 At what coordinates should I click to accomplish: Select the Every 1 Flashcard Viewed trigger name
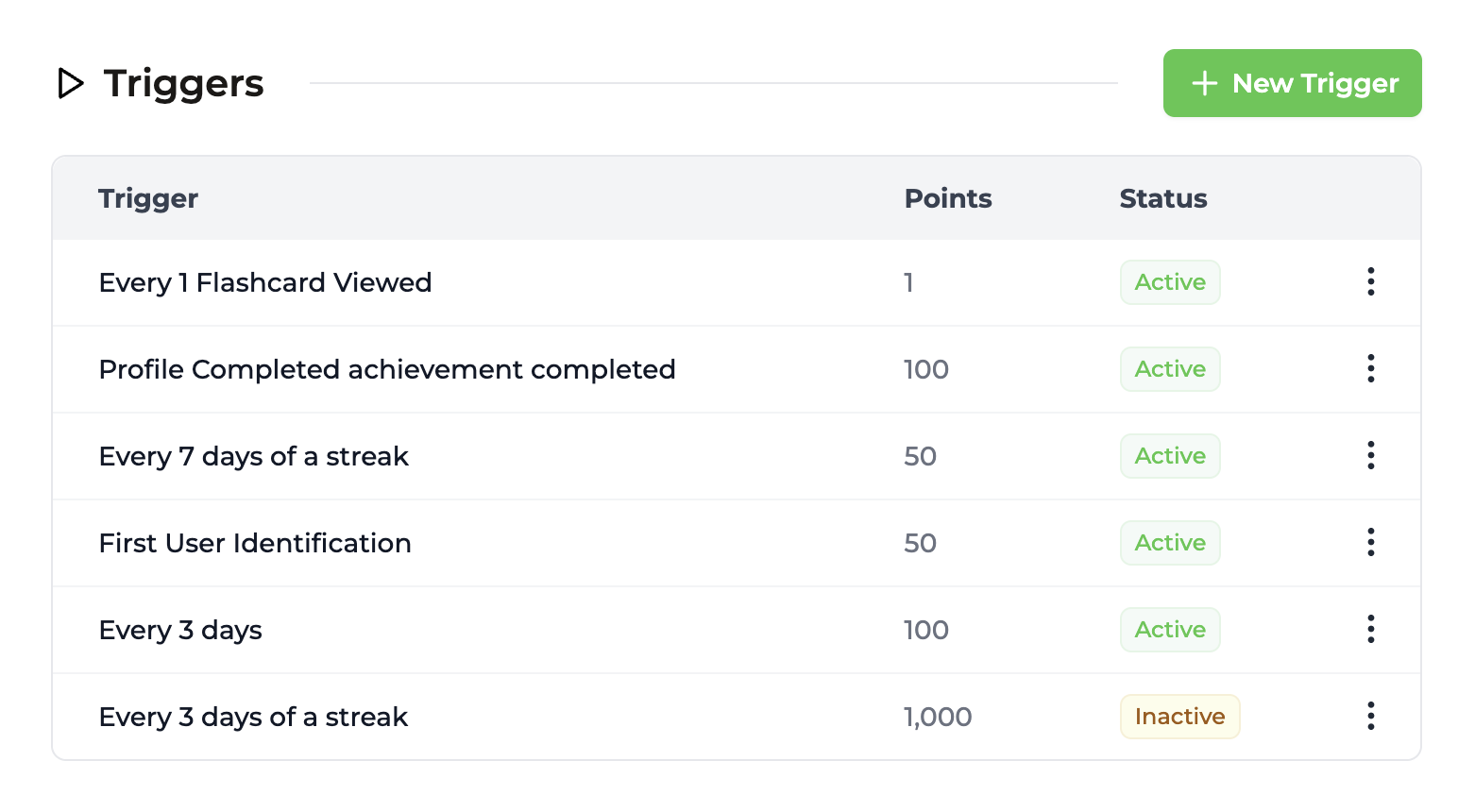coord(264,281)
